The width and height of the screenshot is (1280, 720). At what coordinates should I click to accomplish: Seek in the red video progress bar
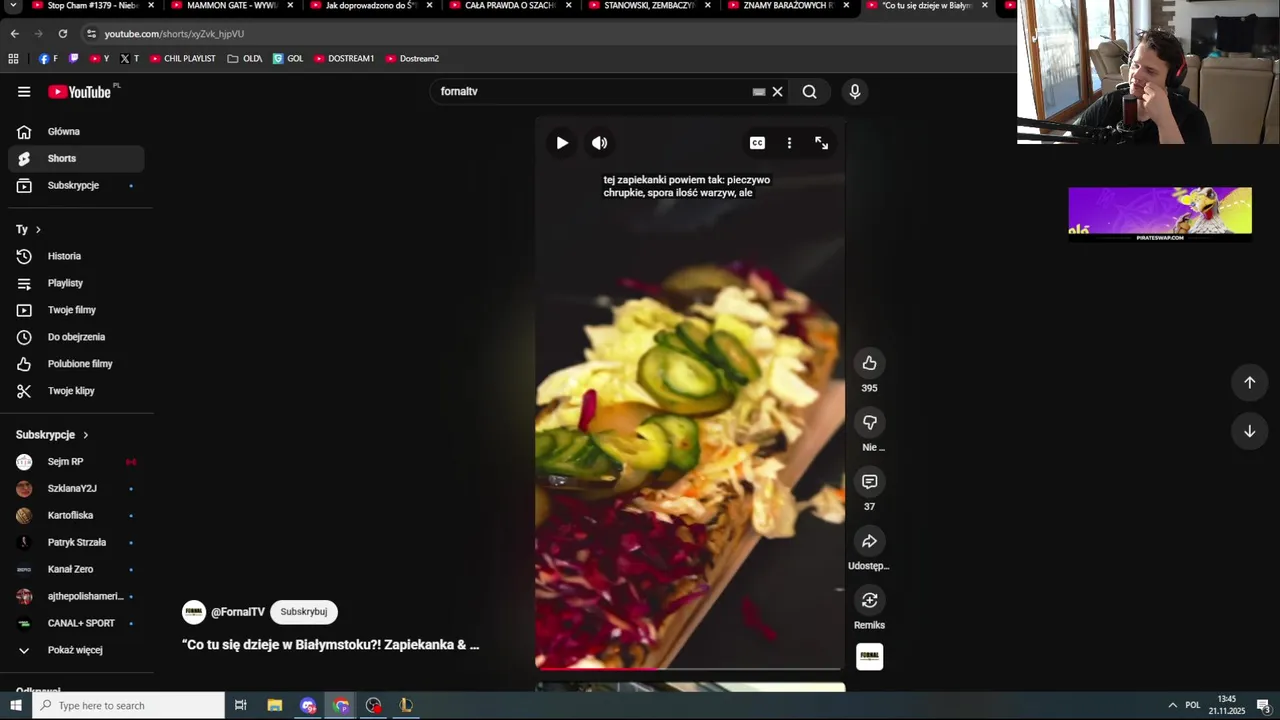coord(690,668)
